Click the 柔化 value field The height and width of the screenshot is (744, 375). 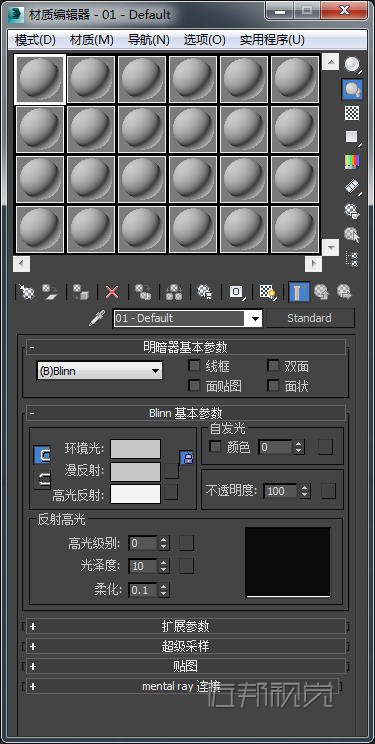pos(143,590)
